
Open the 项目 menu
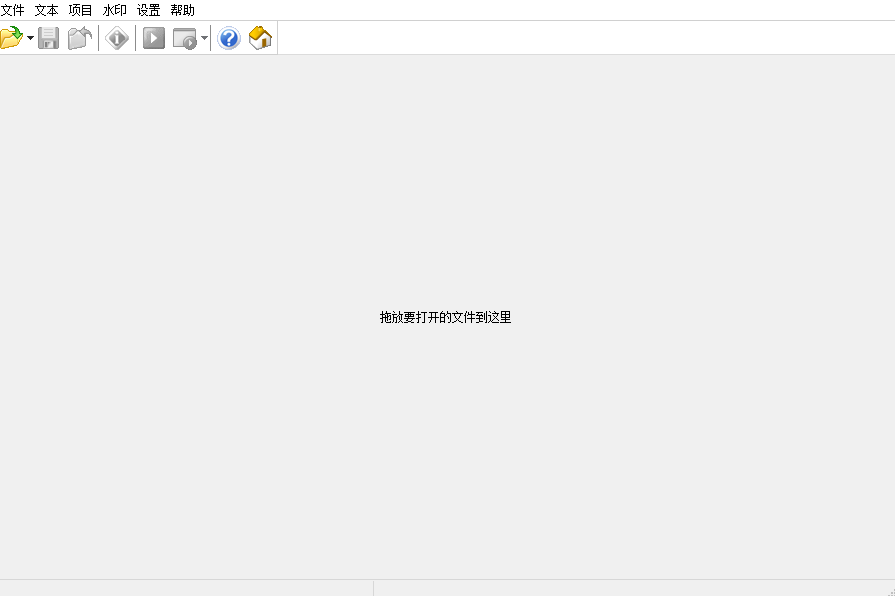(x=79, y=10)
